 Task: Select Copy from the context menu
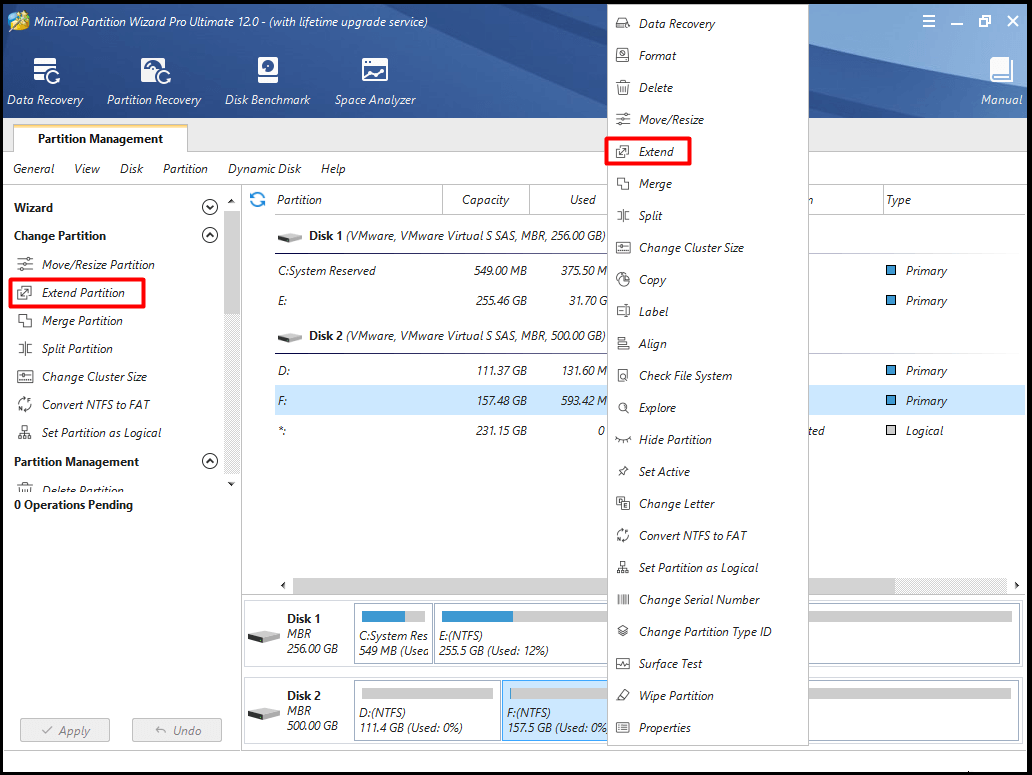pyautogui.click(x=708, y=280)
